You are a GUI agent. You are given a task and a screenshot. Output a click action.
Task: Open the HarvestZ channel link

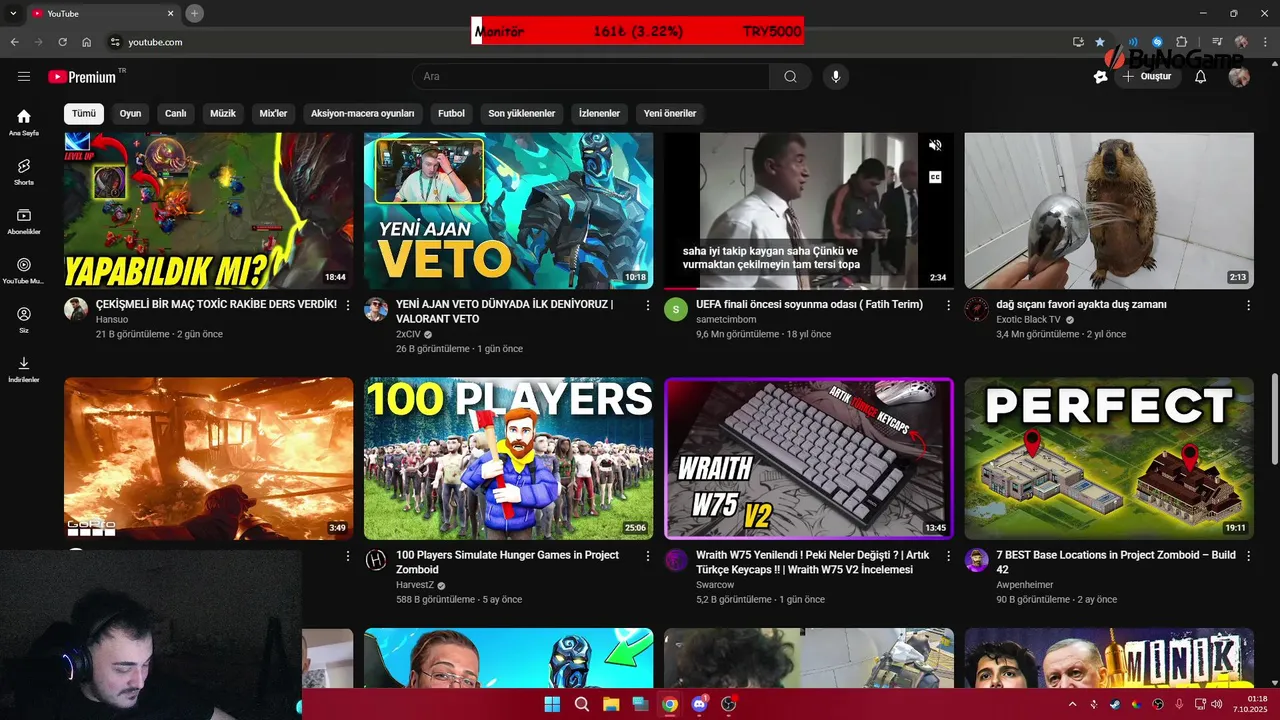pyautogui.click(x=415, y=585)
